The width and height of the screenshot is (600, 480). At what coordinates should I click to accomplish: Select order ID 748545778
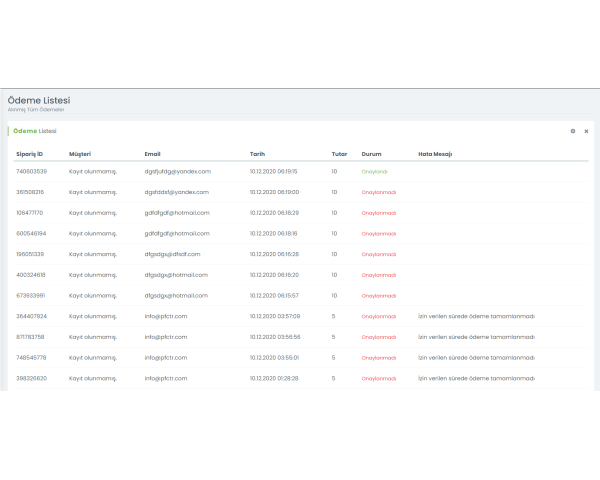click(31, 357)
